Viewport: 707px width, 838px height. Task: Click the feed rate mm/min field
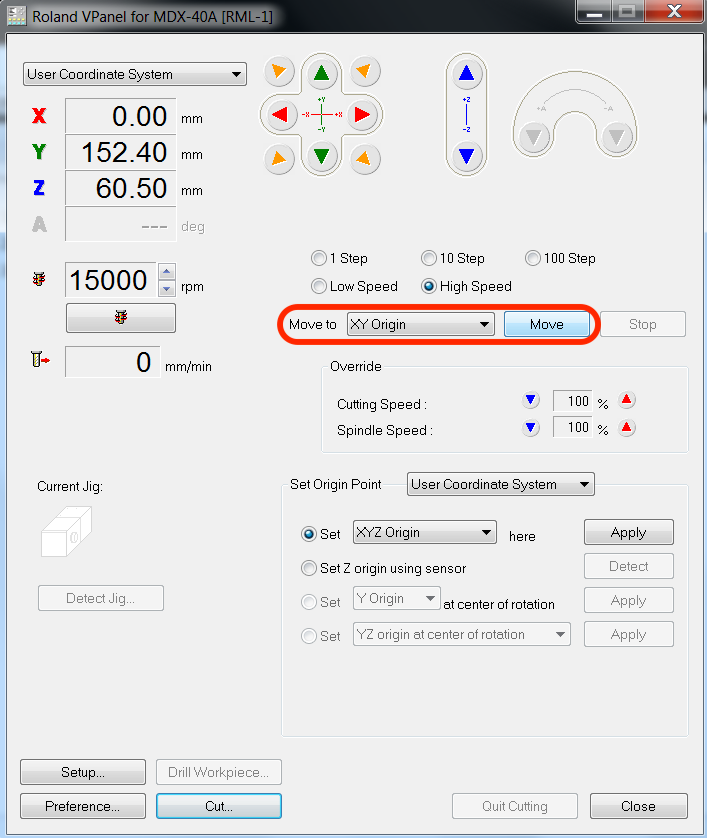(113, 362)
